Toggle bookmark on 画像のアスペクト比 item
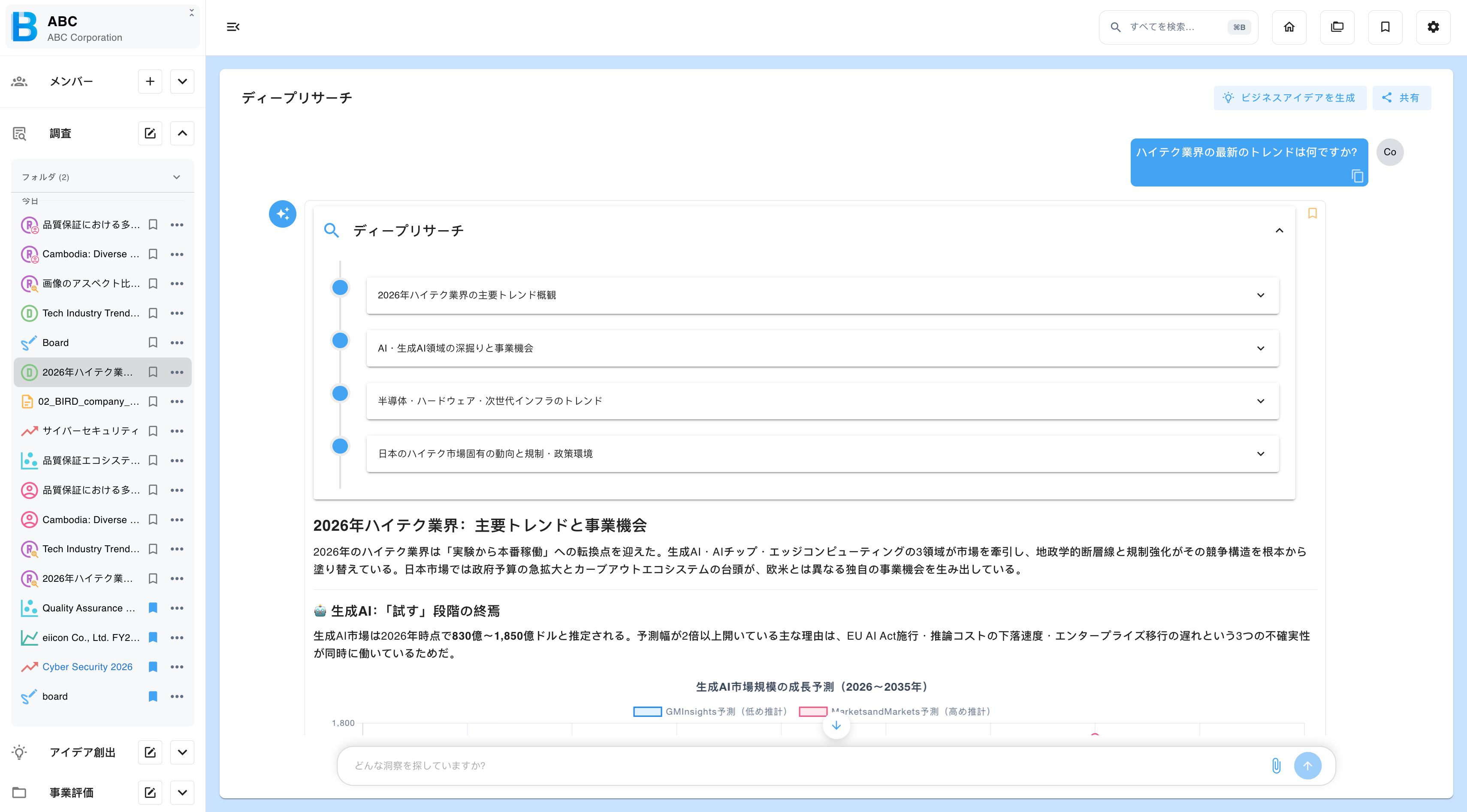This screenshot has width=1467, height=812. coord(153,283)
